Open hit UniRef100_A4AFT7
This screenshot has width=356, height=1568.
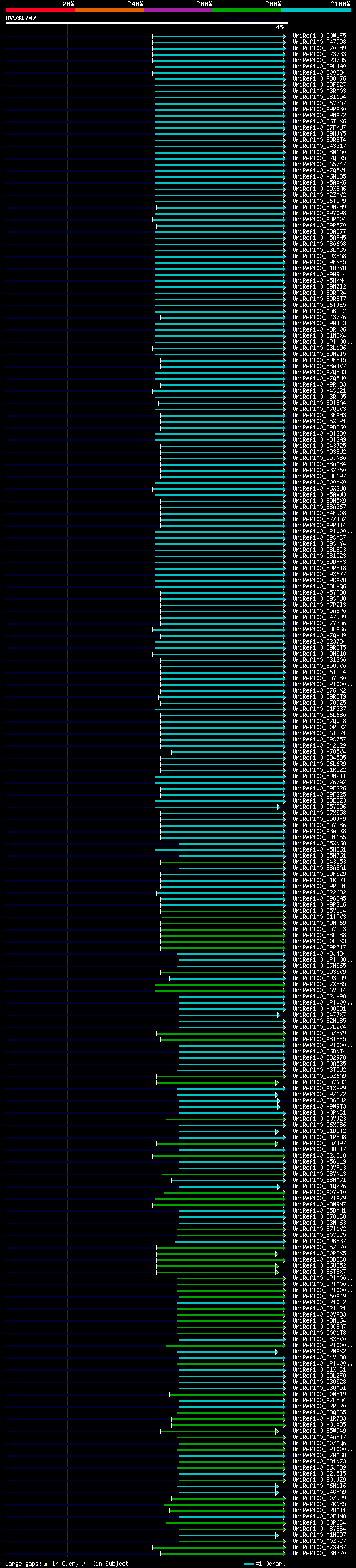319,1437
